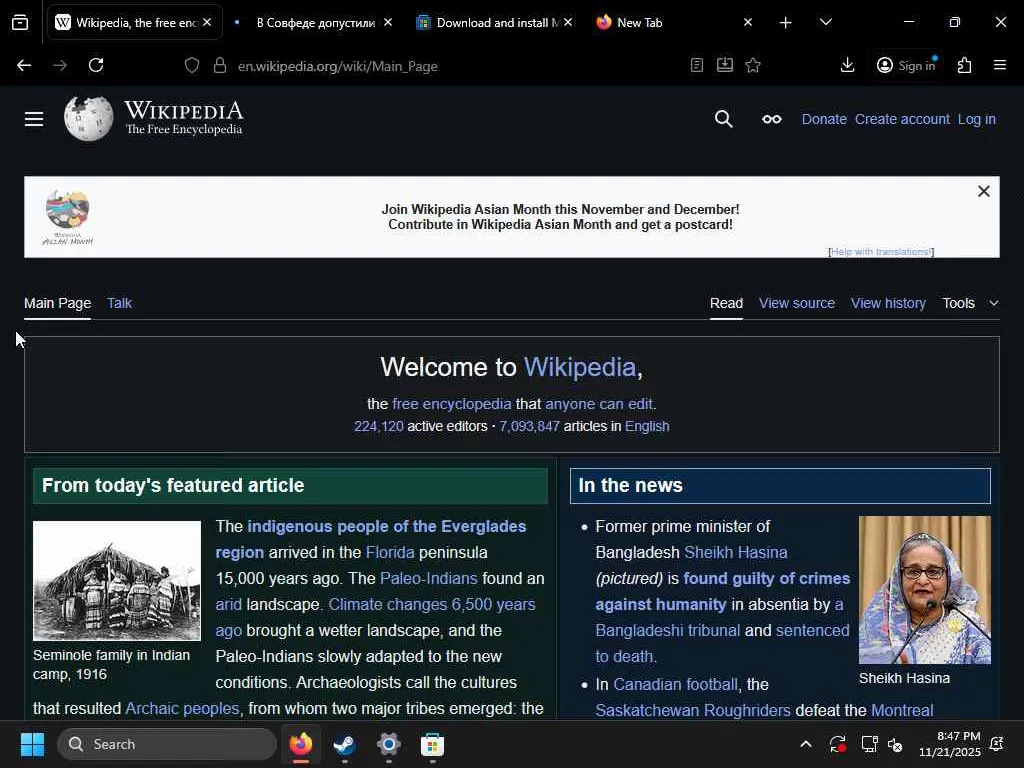Viewport: 1024px width, 768px height.
Task: Open tracking protection shield icon
Action: pos(192,65)
